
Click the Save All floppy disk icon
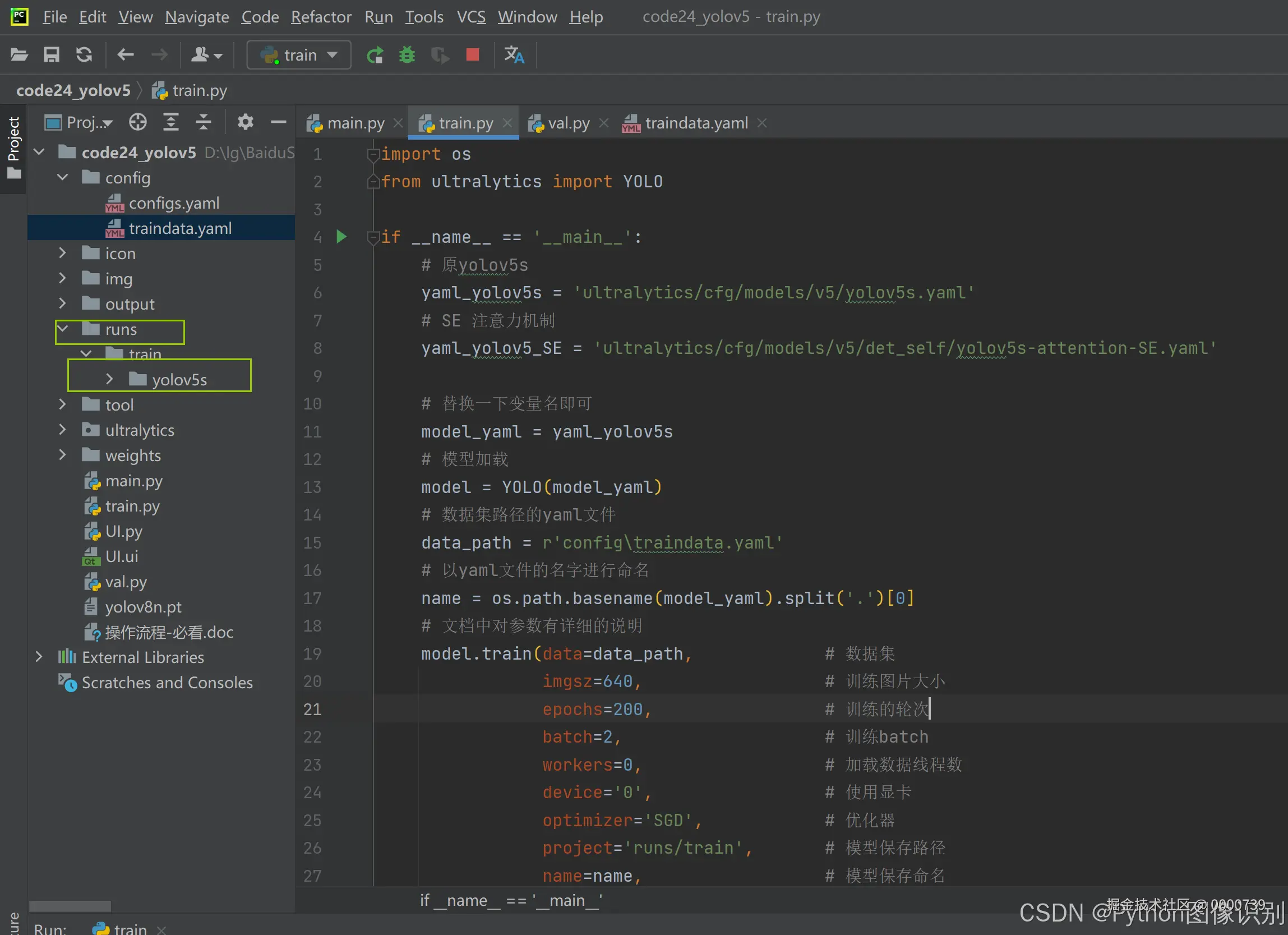tap(52, 55)
